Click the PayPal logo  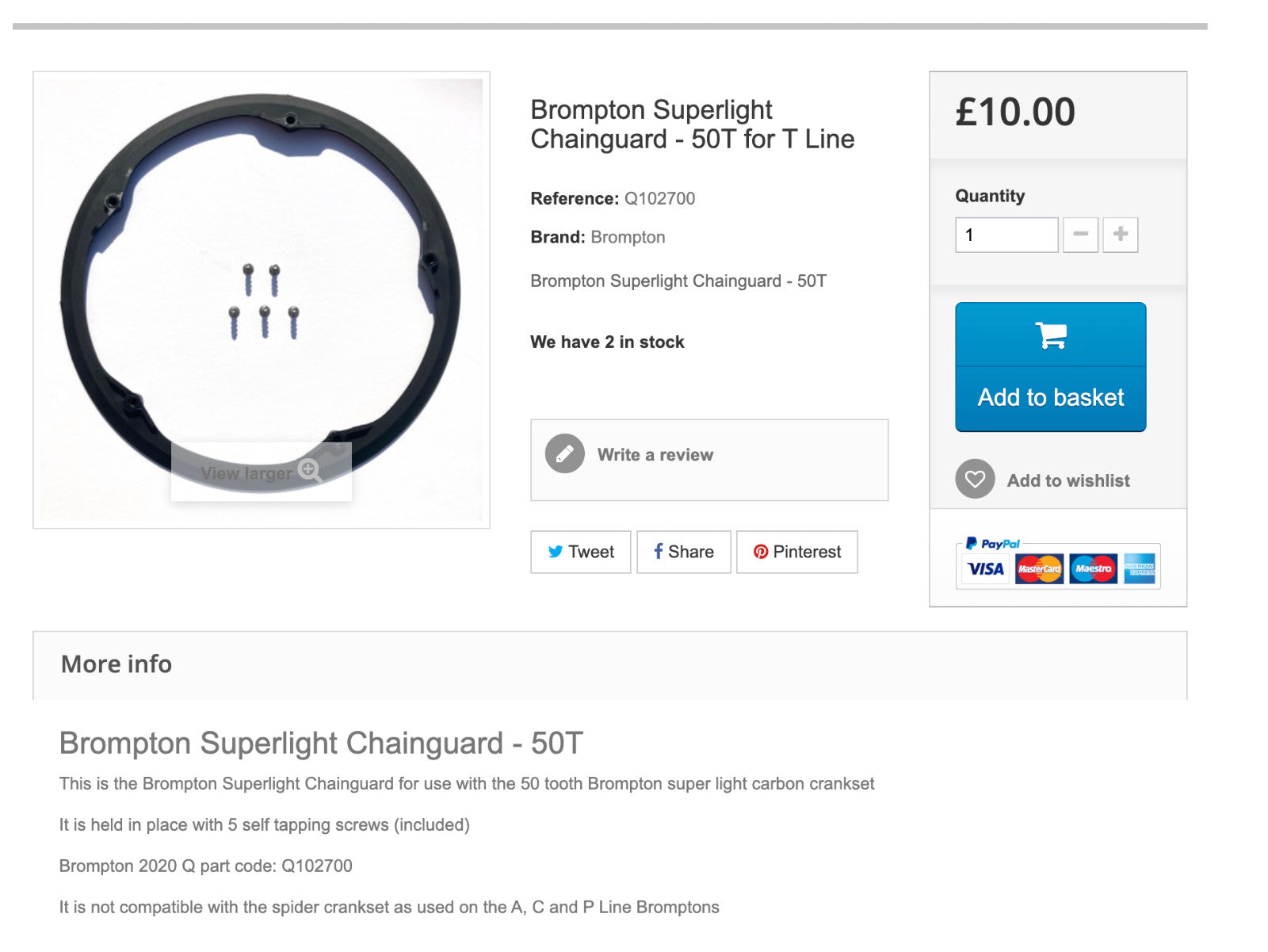(x=992, y=544)
